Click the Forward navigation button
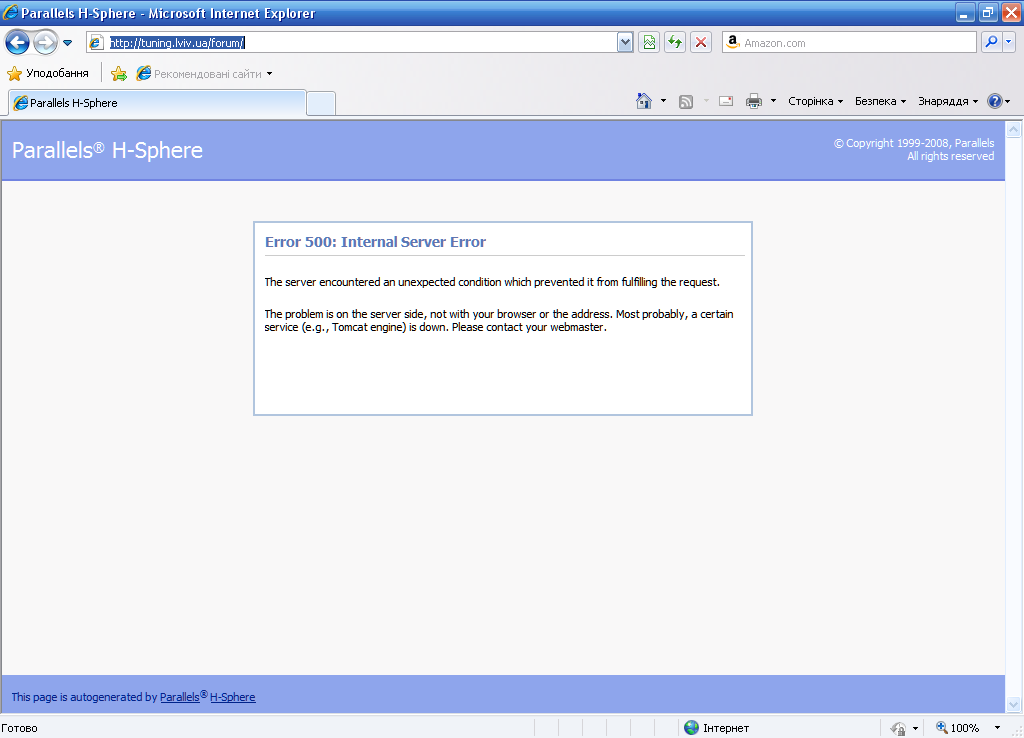The height and width of the screenshot is (738, 1024). (x=45, y=43)
